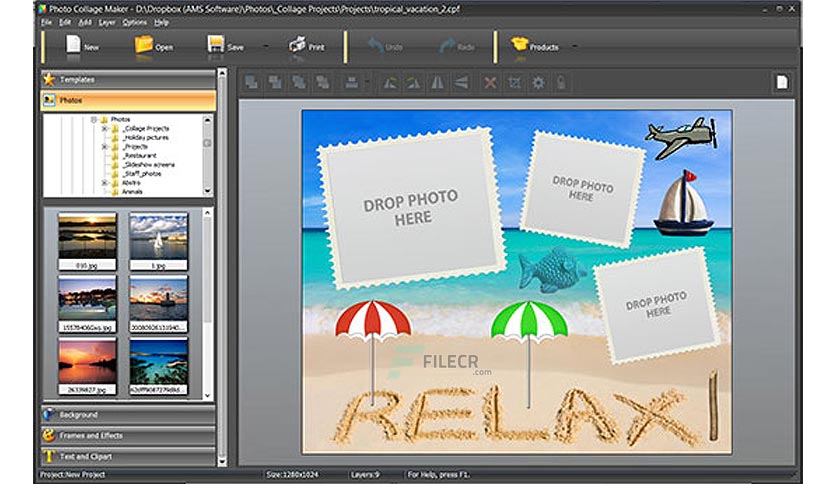Select the blue fish clipart
The height and width of the screenshot is (484, 836).
click(x=551, y=270)
